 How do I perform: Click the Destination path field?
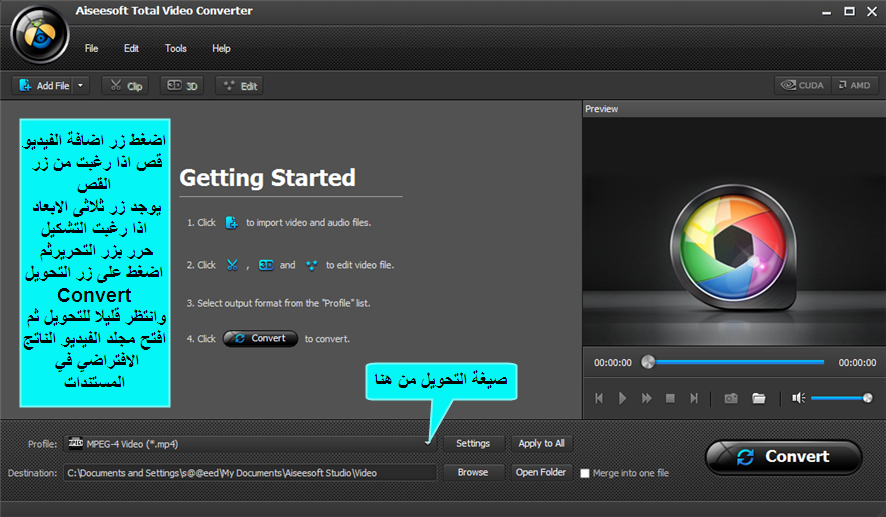coord(250,473)
